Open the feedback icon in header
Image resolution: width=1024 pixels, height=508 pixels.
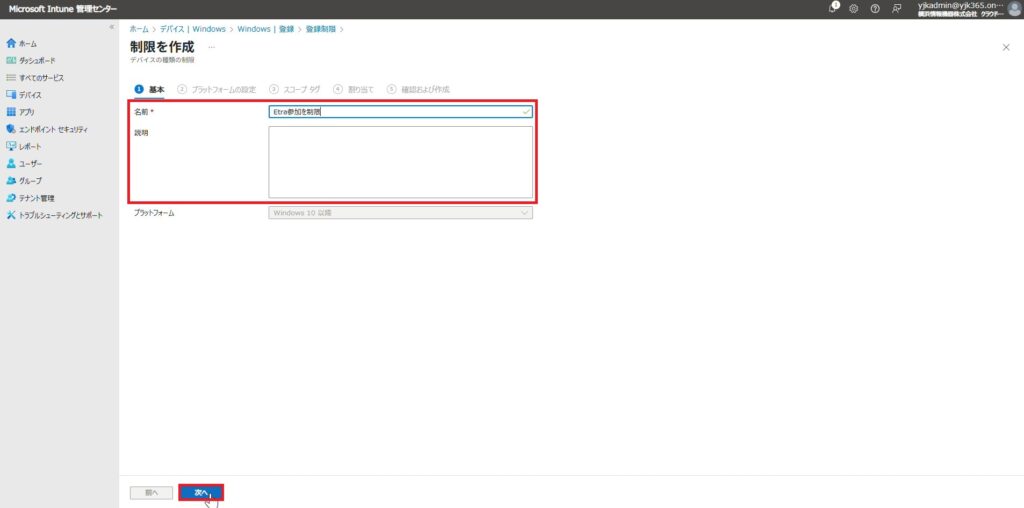pyautogui.click(x=896, y=8)
